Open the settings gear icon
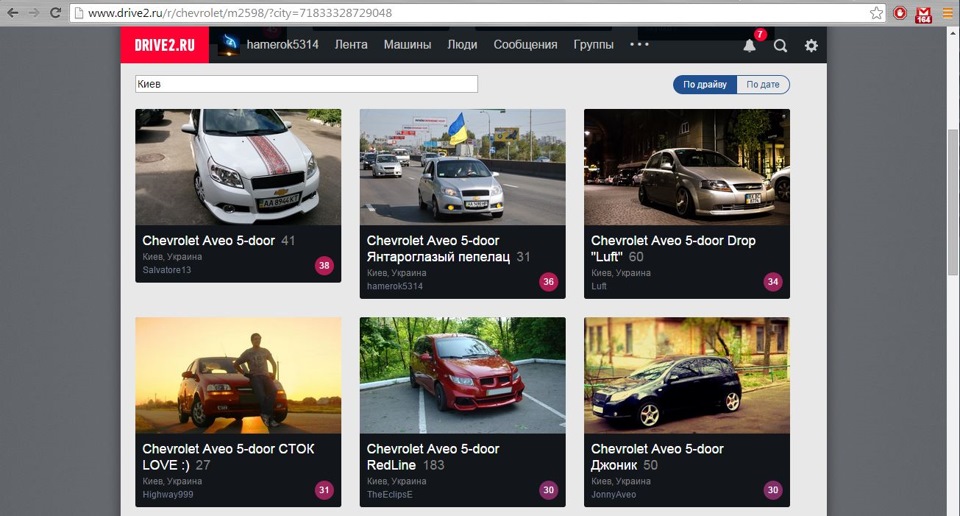This screenshot has width=960, height=516. pyautogui.click(x=811, y=45)
